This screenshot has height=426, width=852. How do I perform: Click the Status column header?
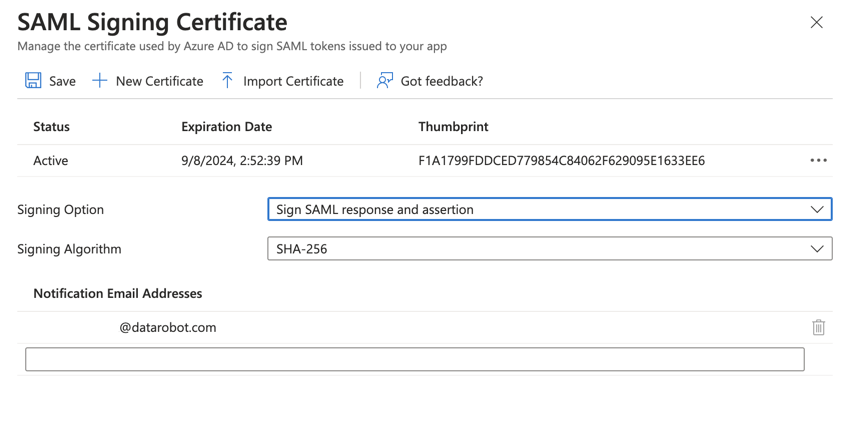(x=51, y=127)
